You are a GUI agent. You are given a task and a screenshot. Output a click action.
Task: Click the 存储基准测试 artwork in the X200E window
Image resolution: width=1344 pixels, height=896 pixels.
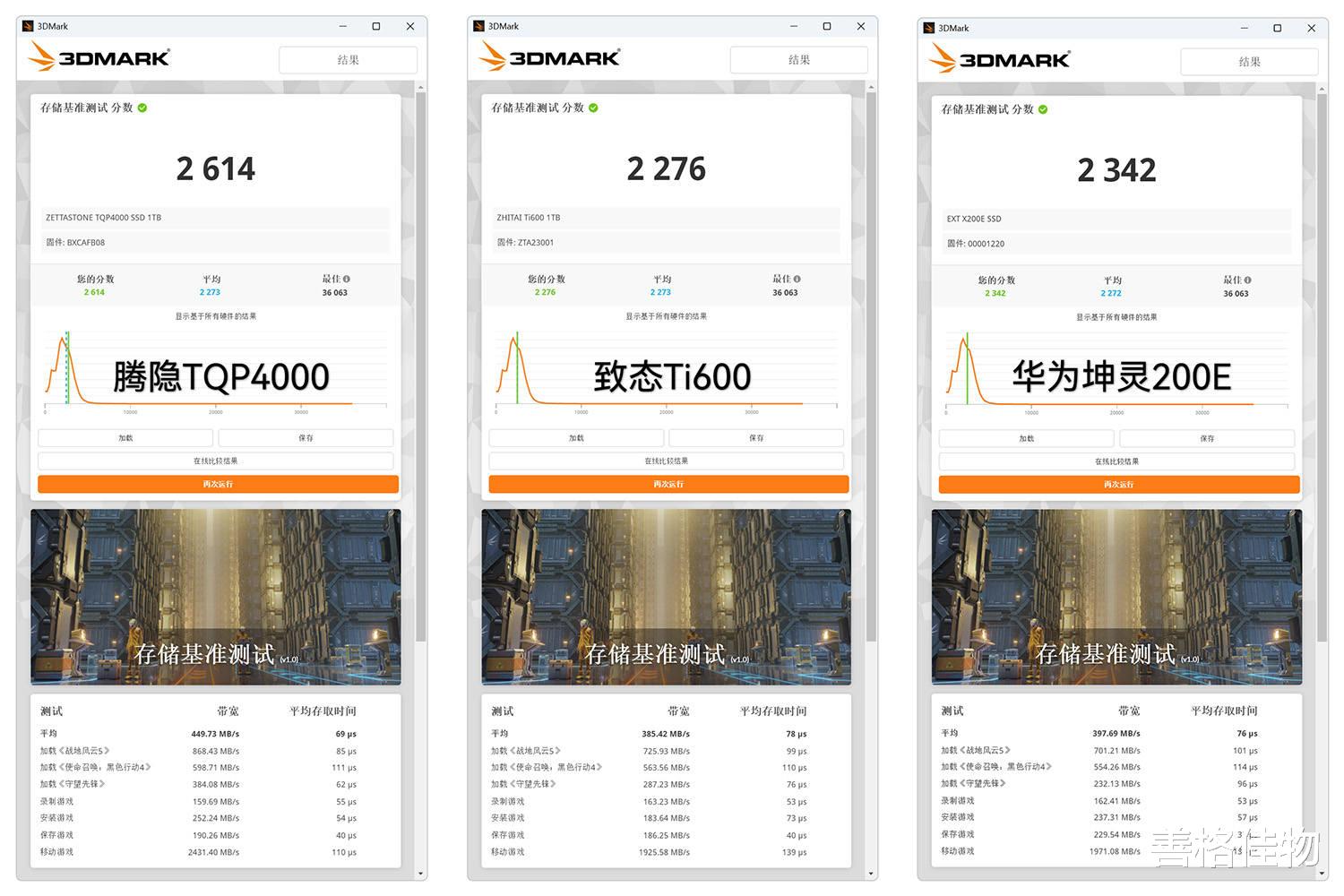click(1117, 598)
